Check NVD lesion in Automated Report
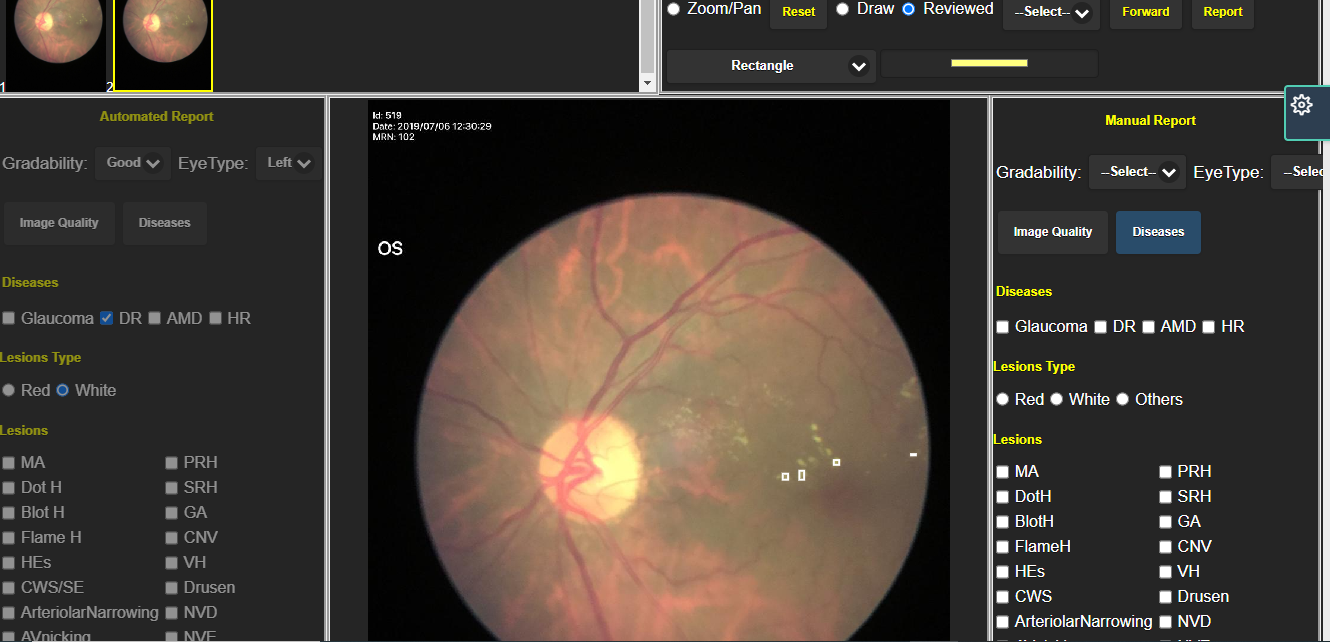This screenshot has height=642, width=1330. [172, 613]
